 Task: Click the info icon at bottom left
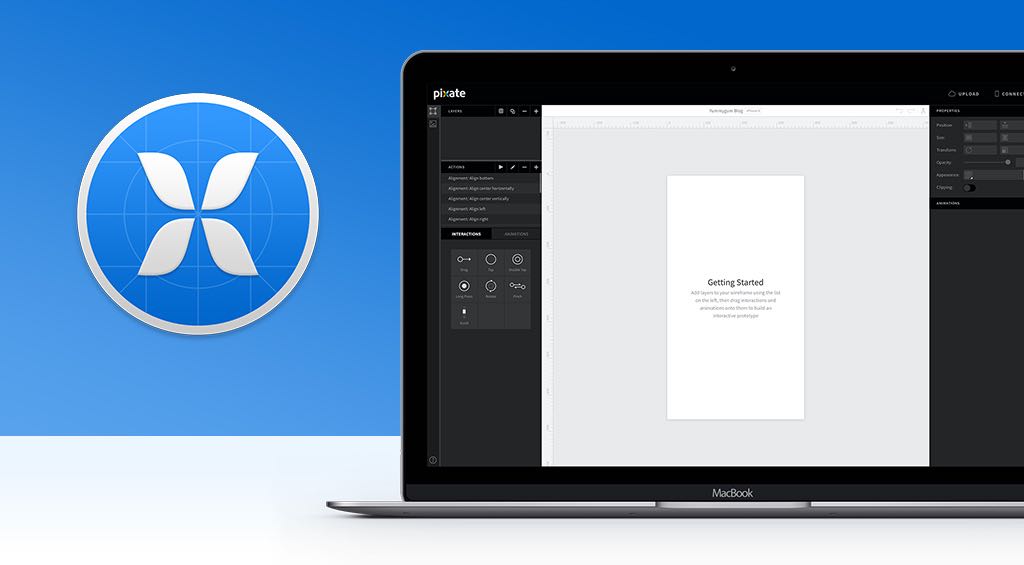(x=433, y=460)
